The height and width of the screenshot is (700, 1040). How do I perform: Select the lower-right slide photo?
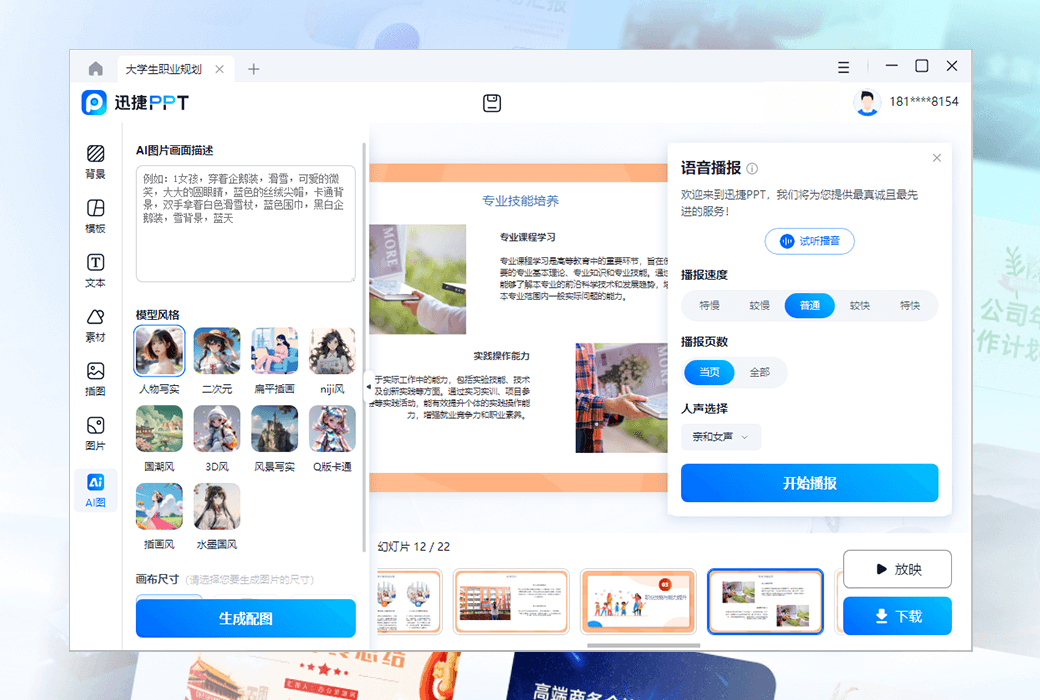coord(621,398)
